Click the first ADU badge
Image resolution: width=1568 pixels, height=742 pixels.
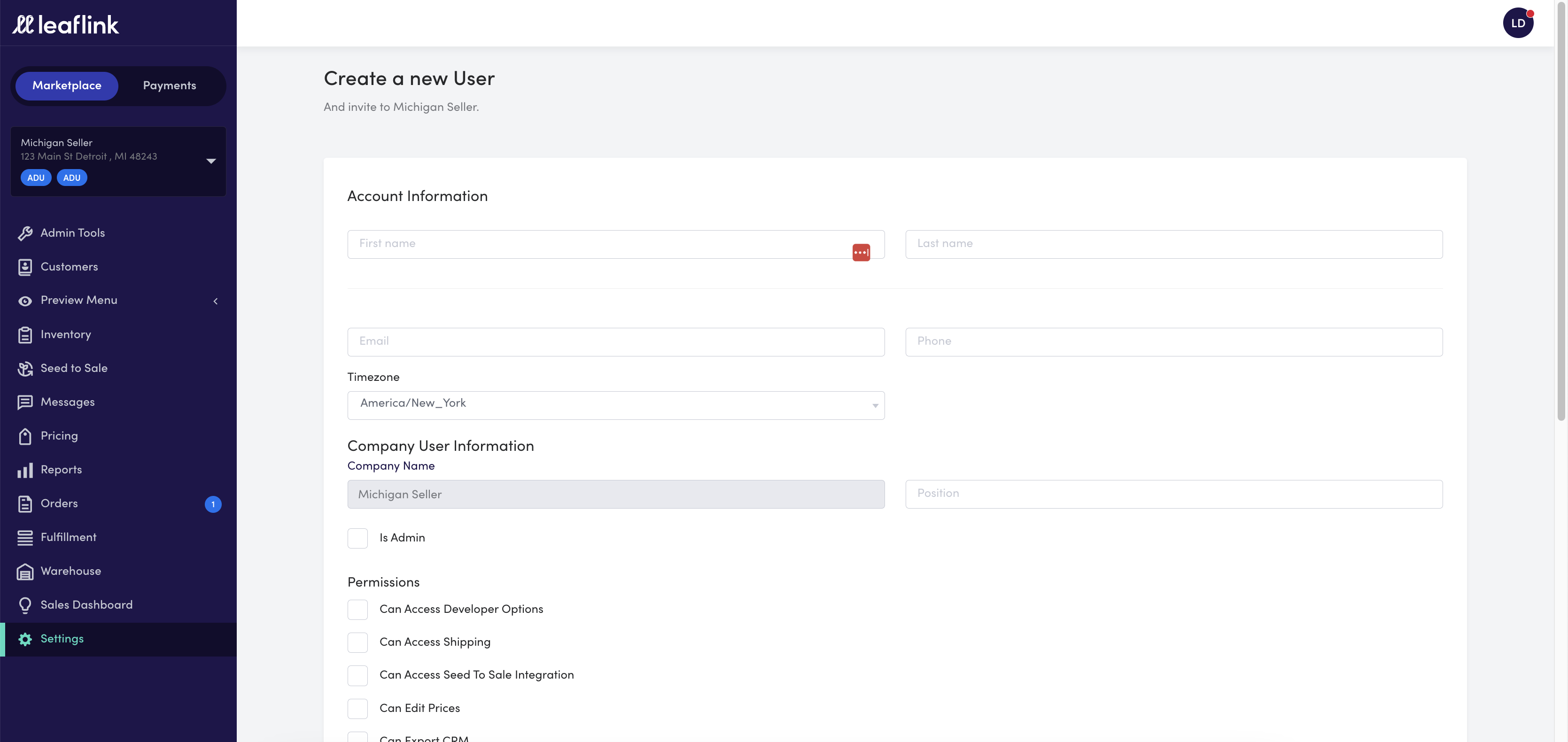36,178
